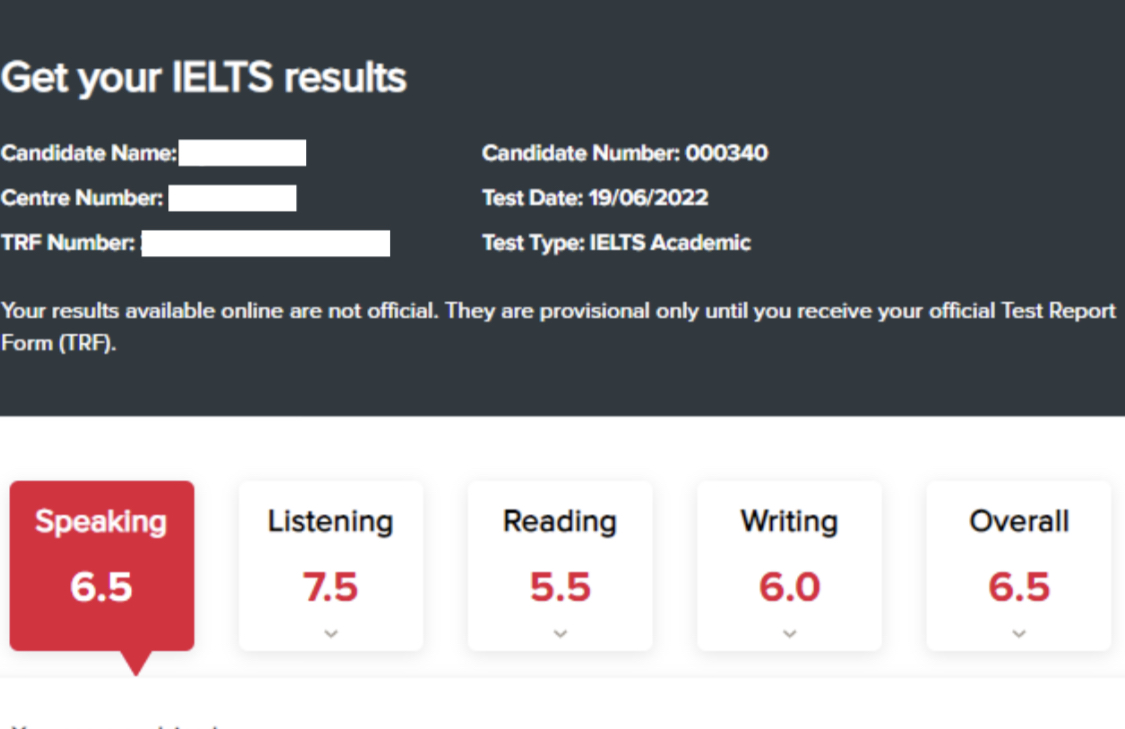The image size is (1125, 729).
Task: Expand the chevron under Overall 6.5
Action: click(1019, 634)
